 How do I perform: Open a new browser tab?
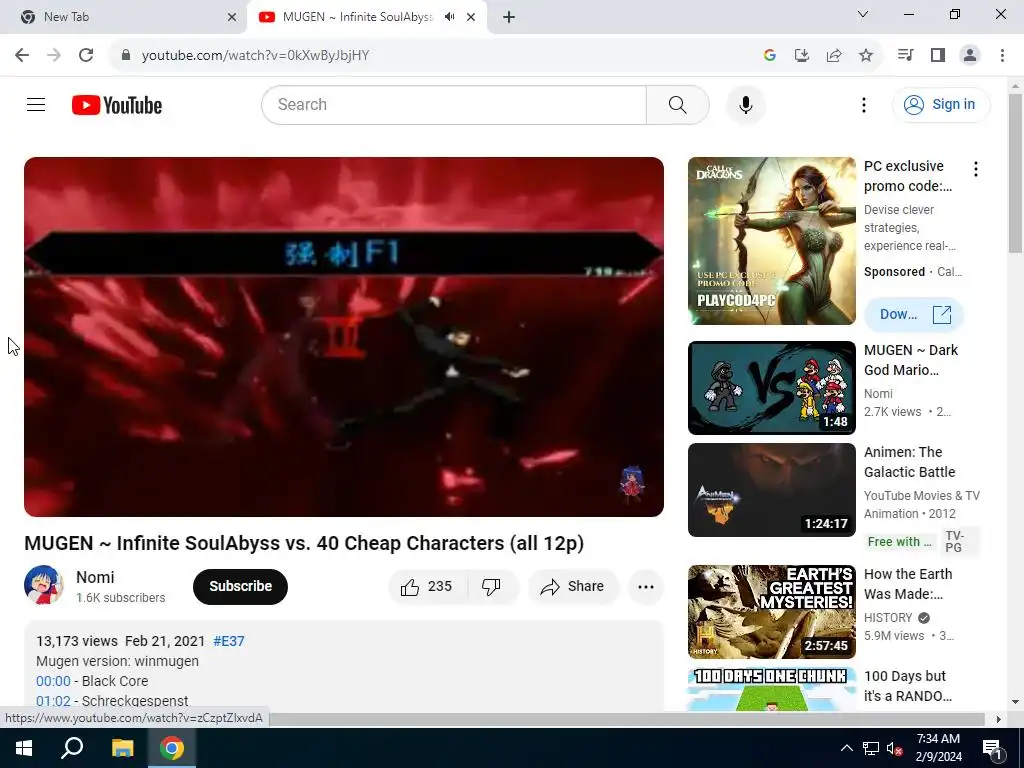pos(509,17)
